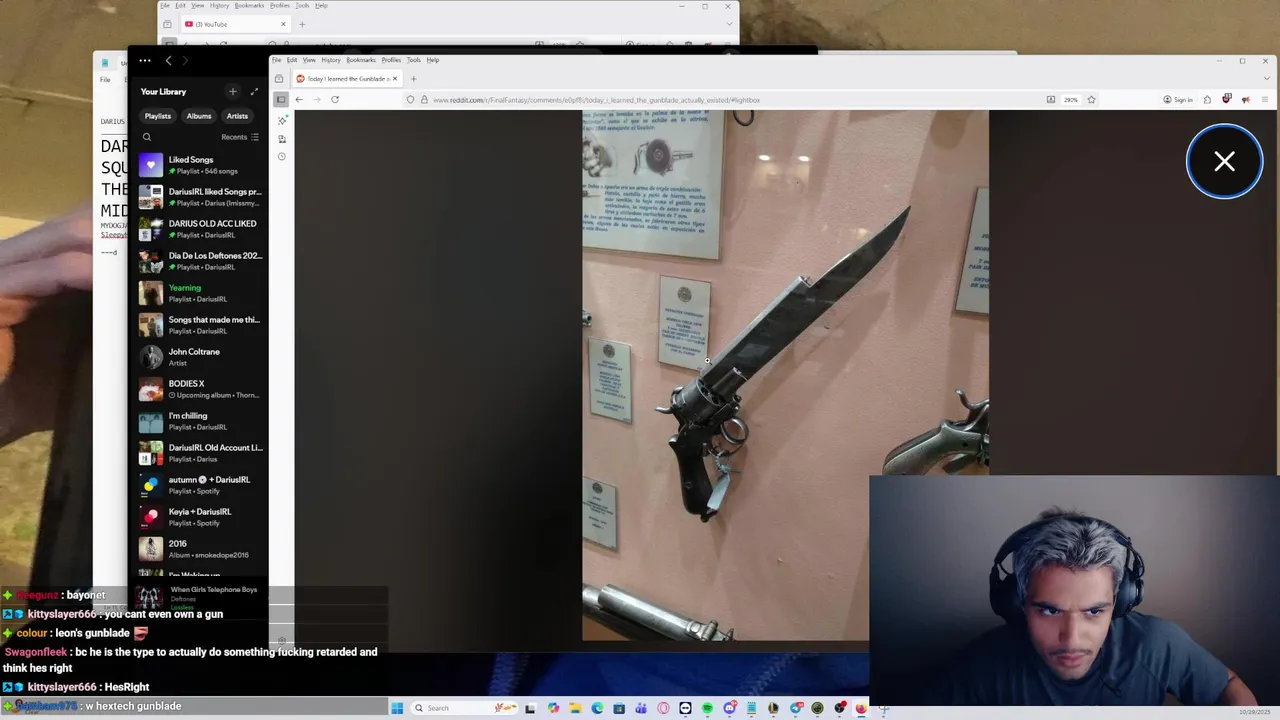Viewport: 1280px width, 720px height.
Task: Open the File menu in YouTube window
Action: point(165,6)
